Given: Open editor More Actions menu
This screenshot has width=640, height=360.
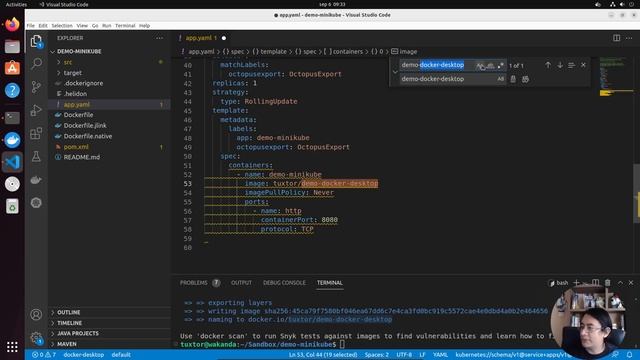Looking at the screenshot, I should pyautogui.click(x=629, y=38).
